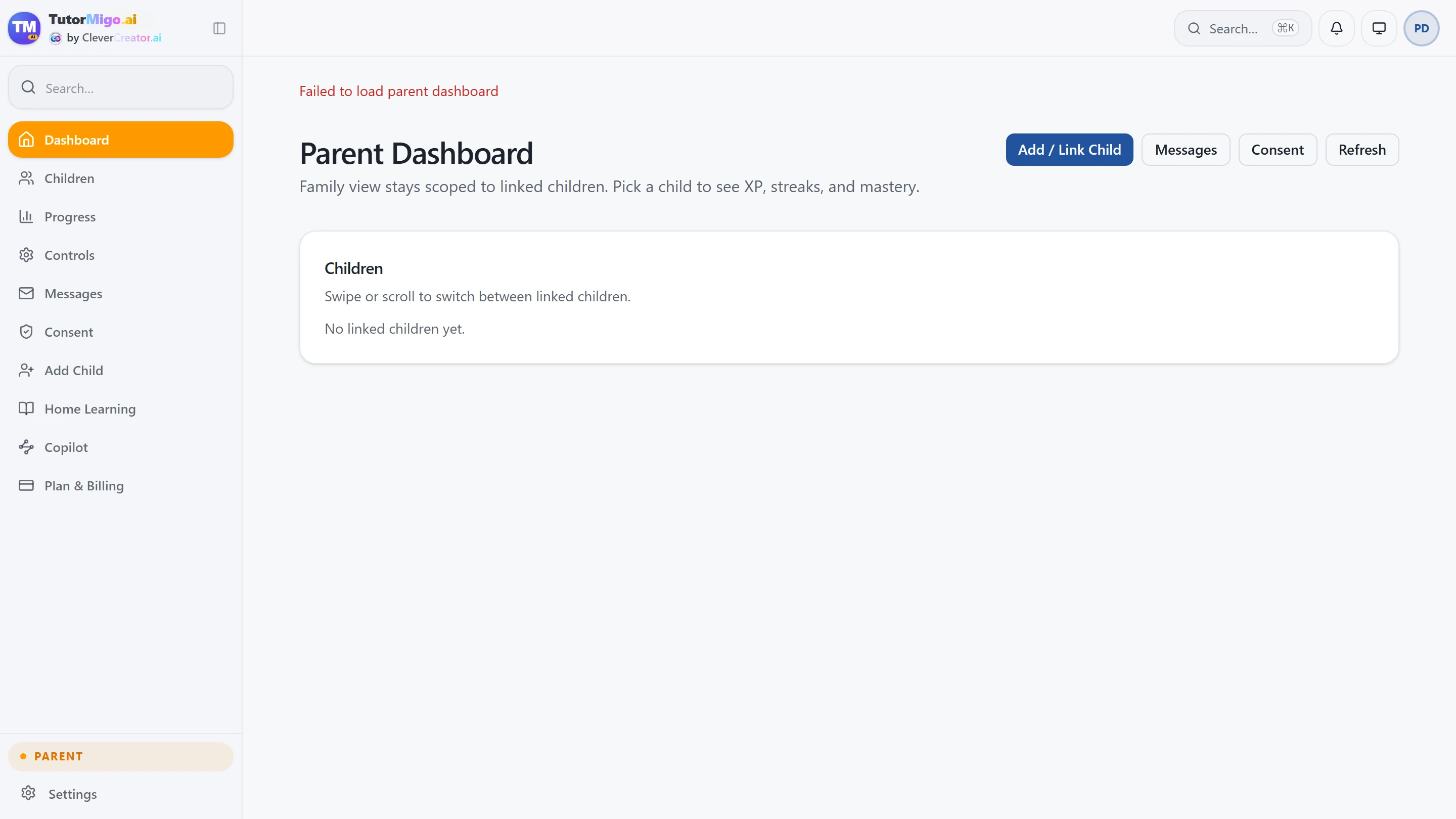Click the Settings label at sidebar bottom
The image size is (1456, 819).
[x=73, y=794]
